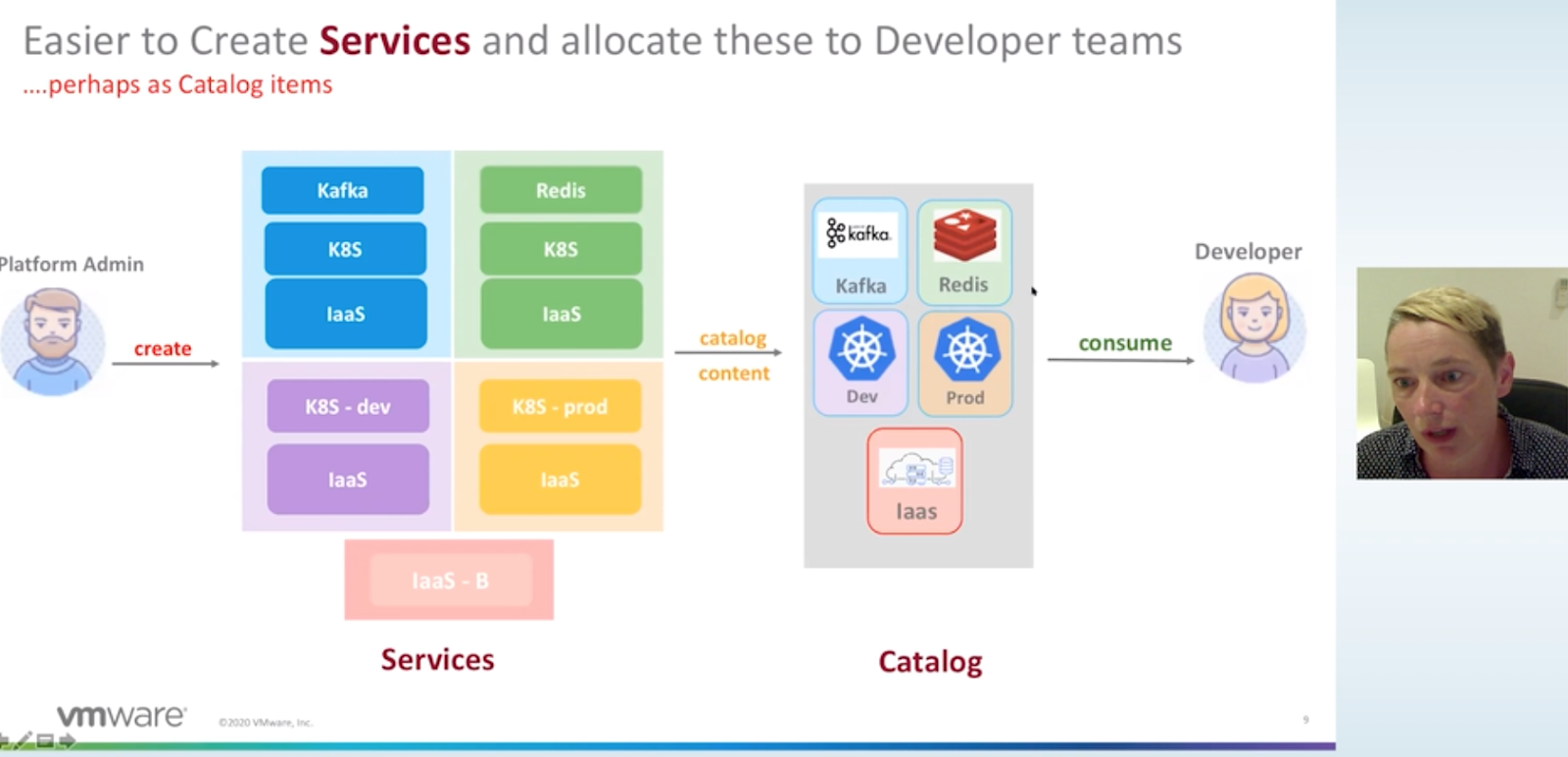Click the 'Iaas' name under the cloud icon
Screen dimensions: 1568x757
coord(916,512)
